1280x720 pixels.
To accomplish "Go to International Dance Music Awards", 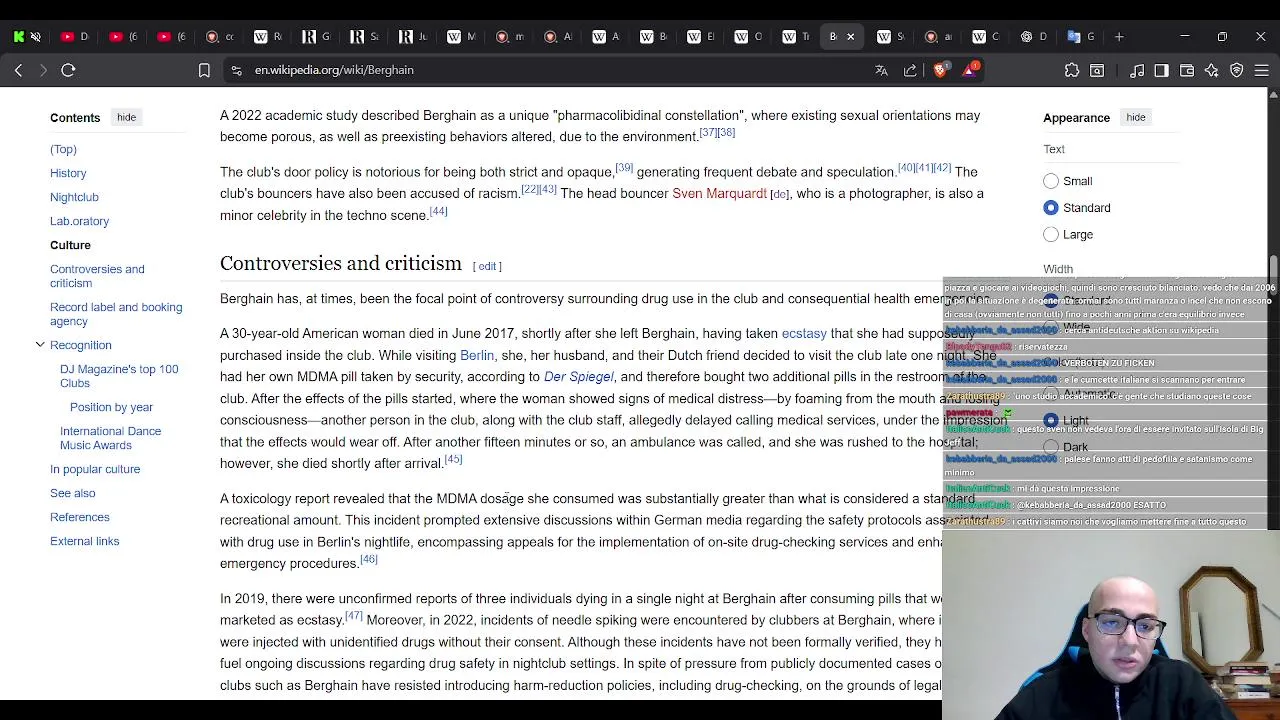I will tap(110, 438).
